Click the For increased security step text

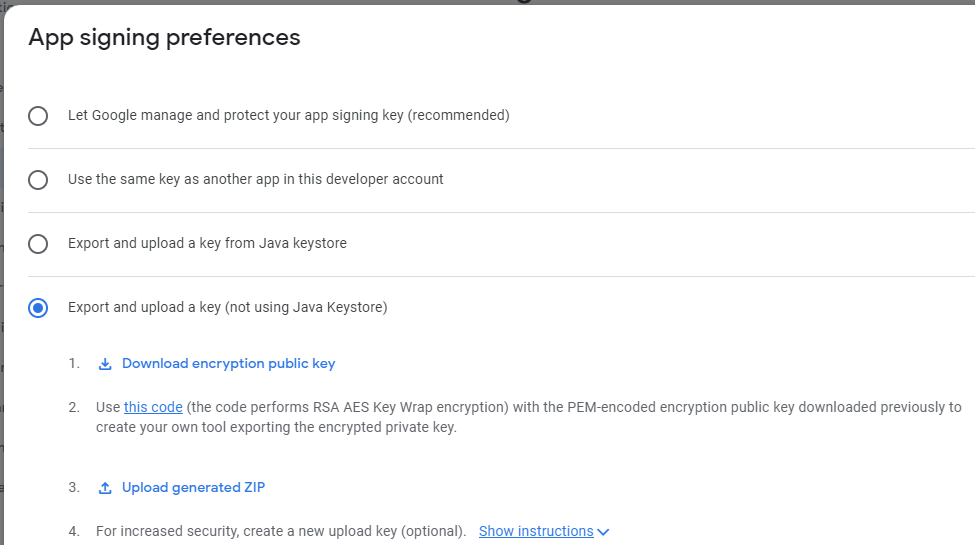[281, 531]
